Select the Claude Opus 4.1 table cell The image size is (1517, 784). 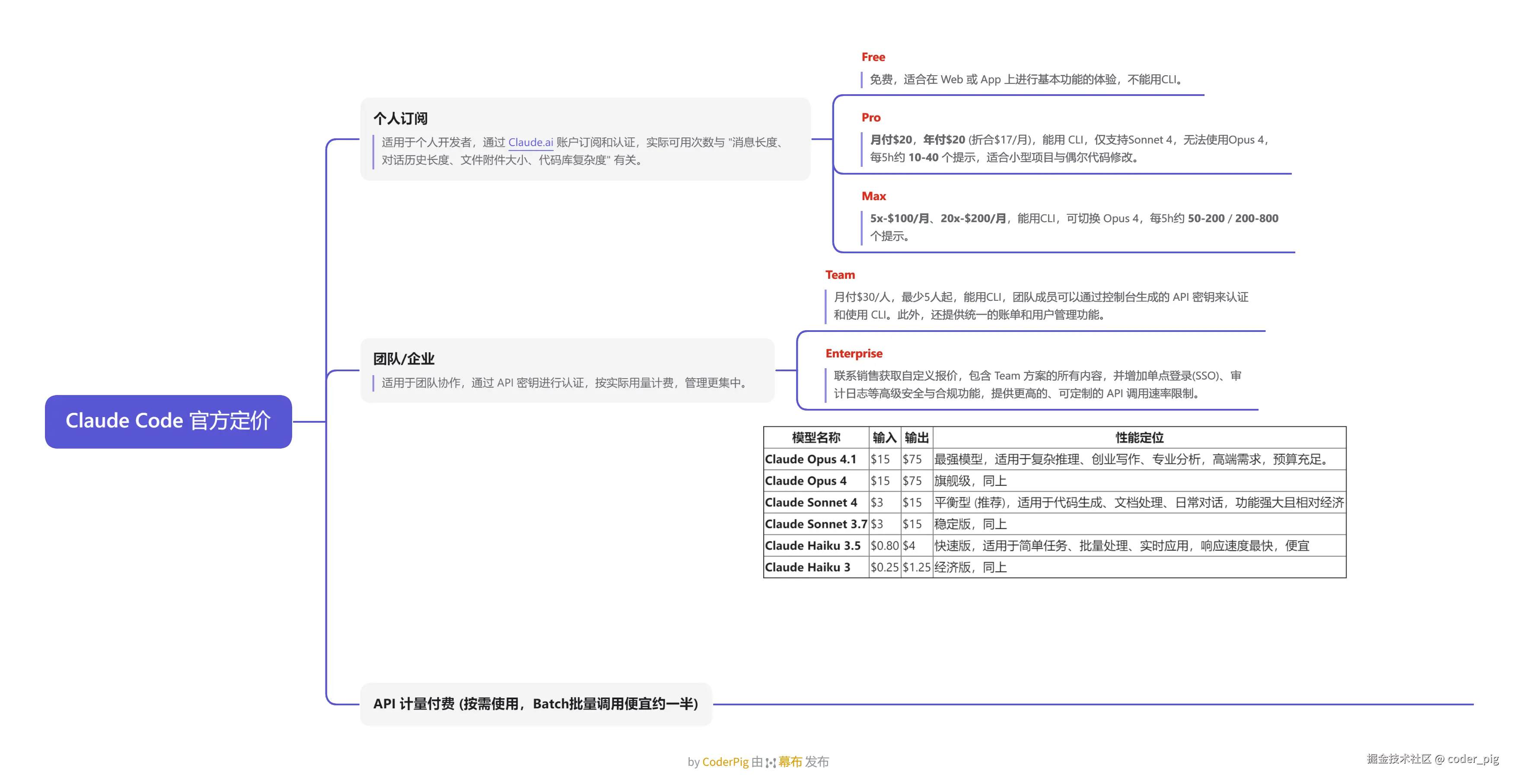[810, 459]
